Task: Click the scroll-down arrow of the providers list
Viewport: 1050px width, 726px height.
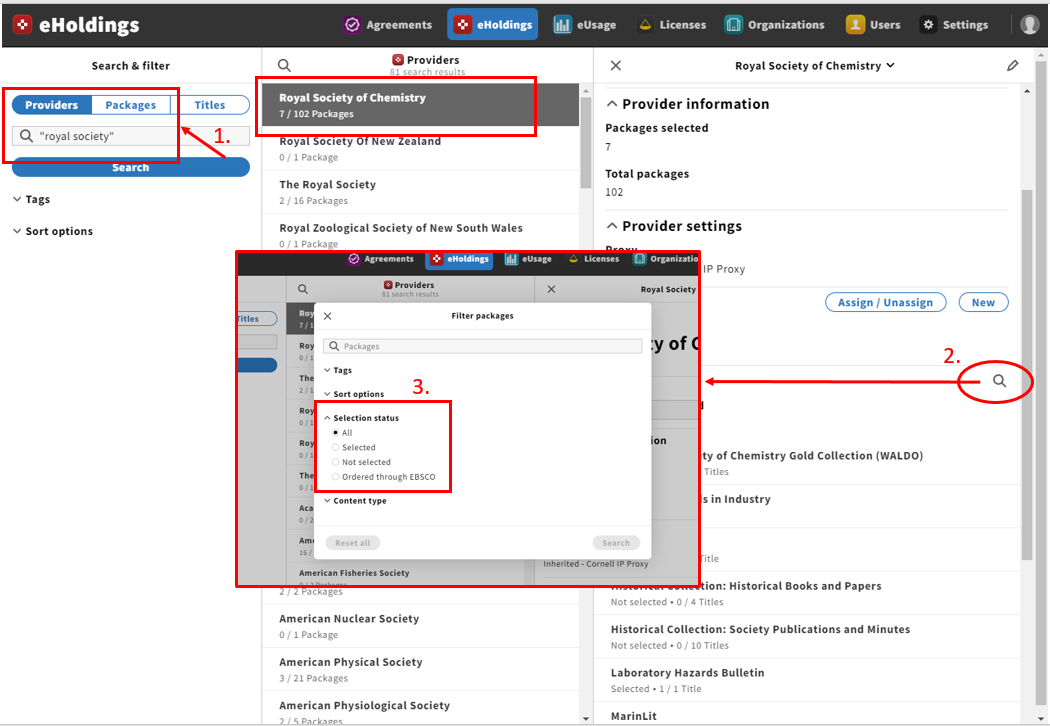Action: click(x=586, y=718)
